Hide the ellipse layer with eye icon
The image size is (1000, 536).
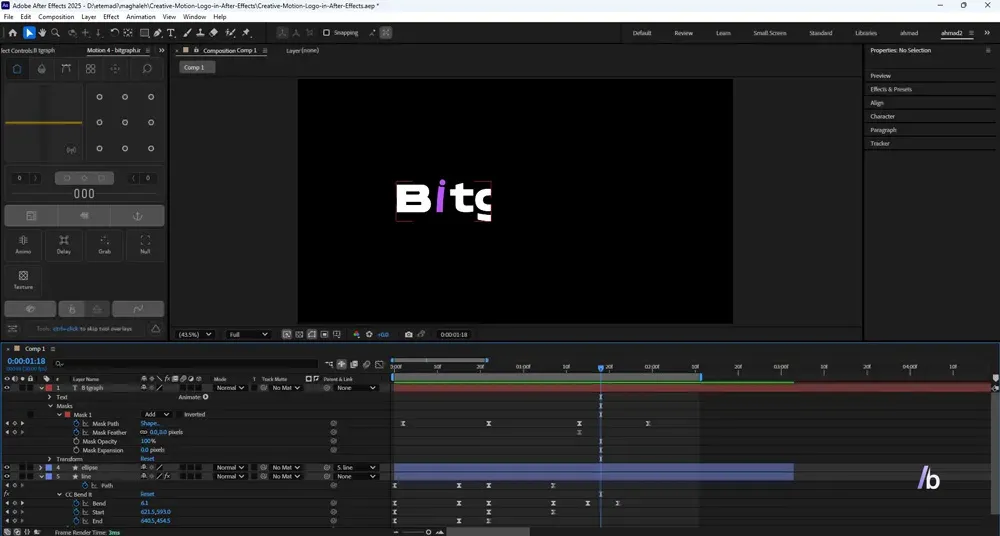click(7, 468)
